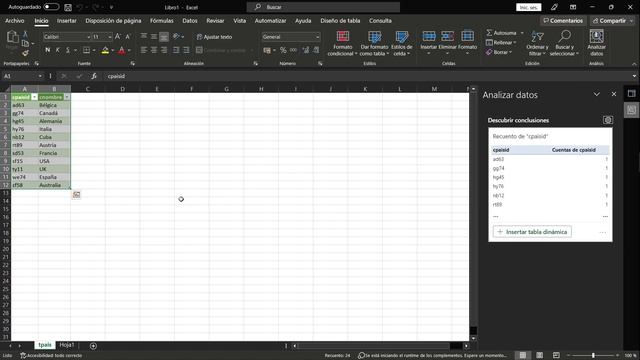Click settings gear in Descubrir conclusiones
The image size is (640, 360).
pos(607,120)
